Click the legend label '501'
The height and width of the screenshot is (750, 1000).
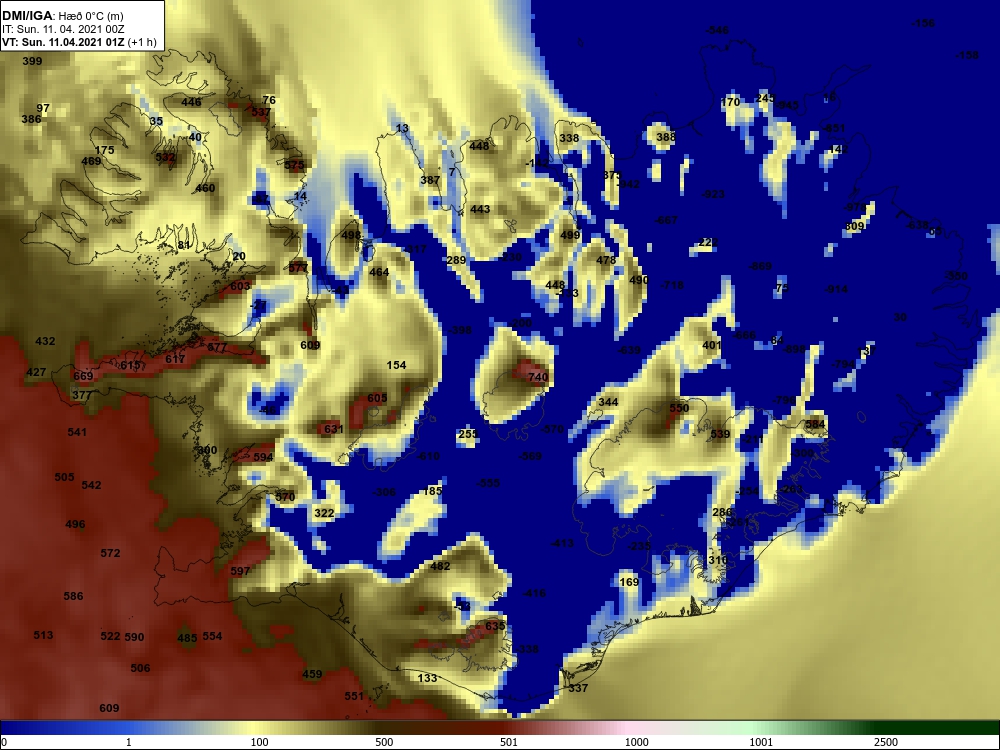tap(509, 742)
